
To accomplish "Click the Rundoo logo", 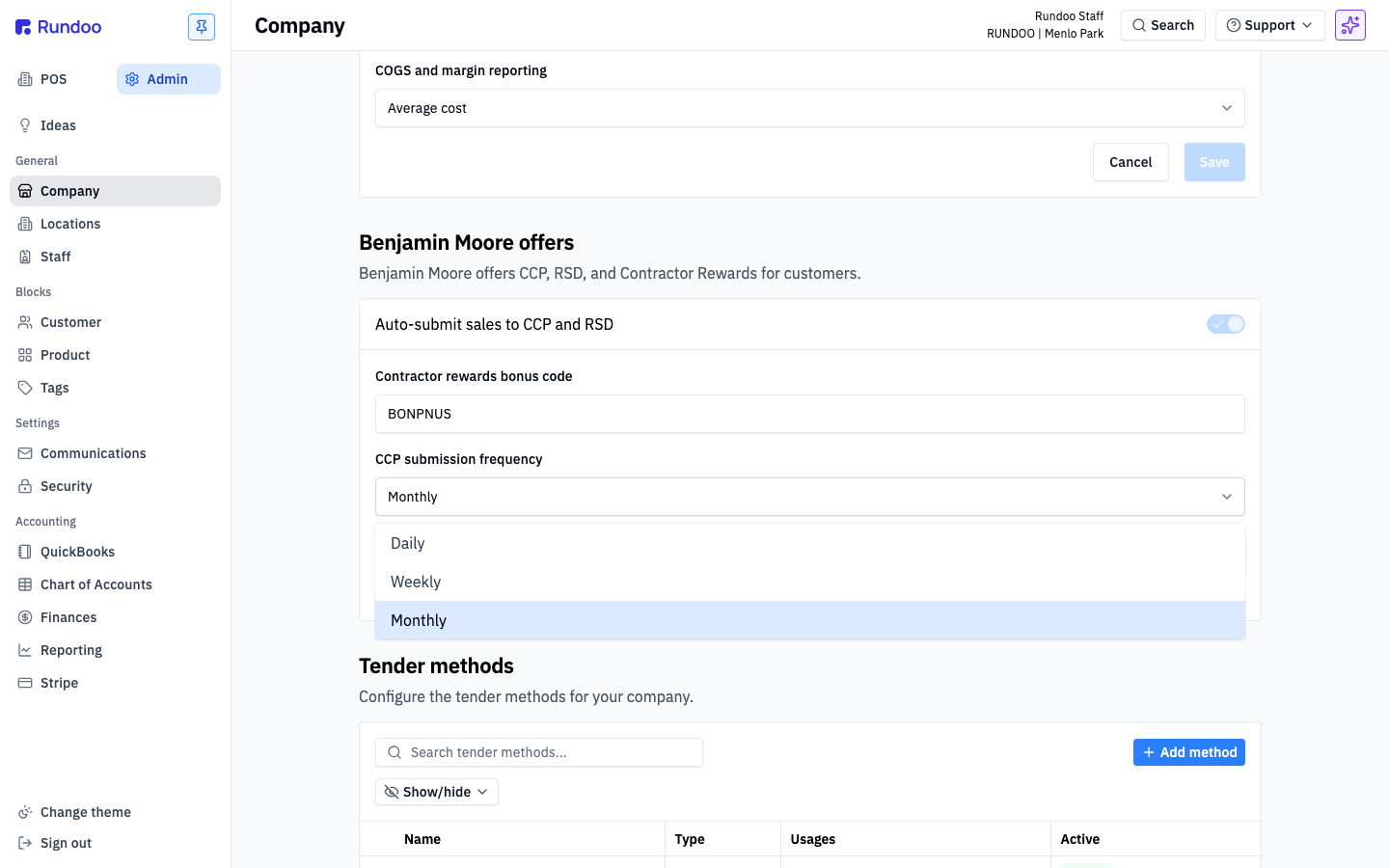I will pos(59,27).
